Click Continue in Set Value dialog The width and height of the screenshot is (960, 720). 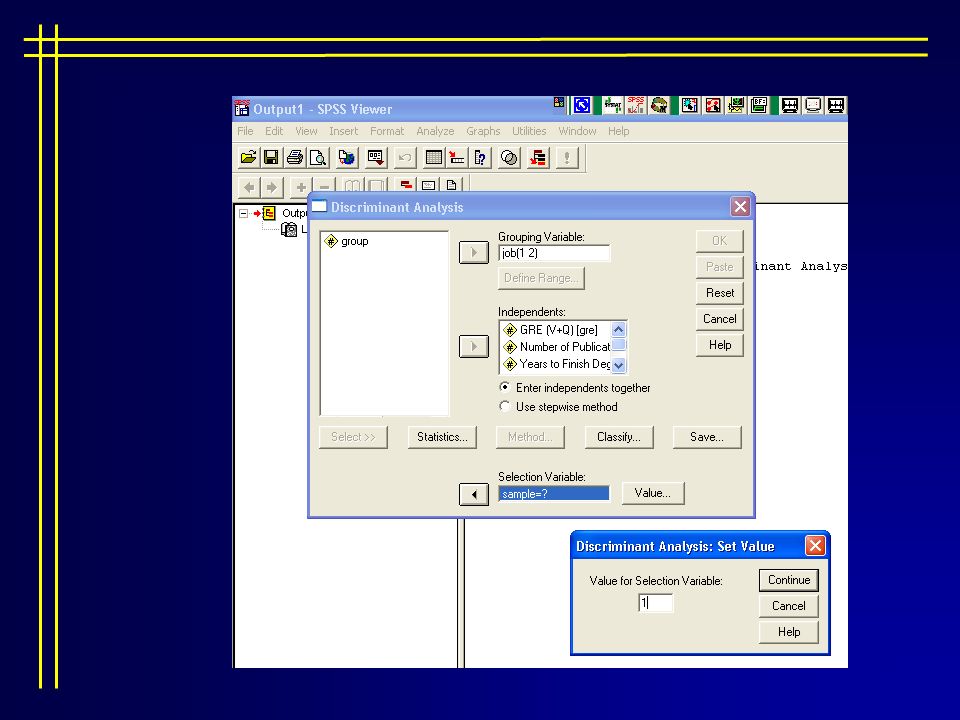(x=789, y=580)
